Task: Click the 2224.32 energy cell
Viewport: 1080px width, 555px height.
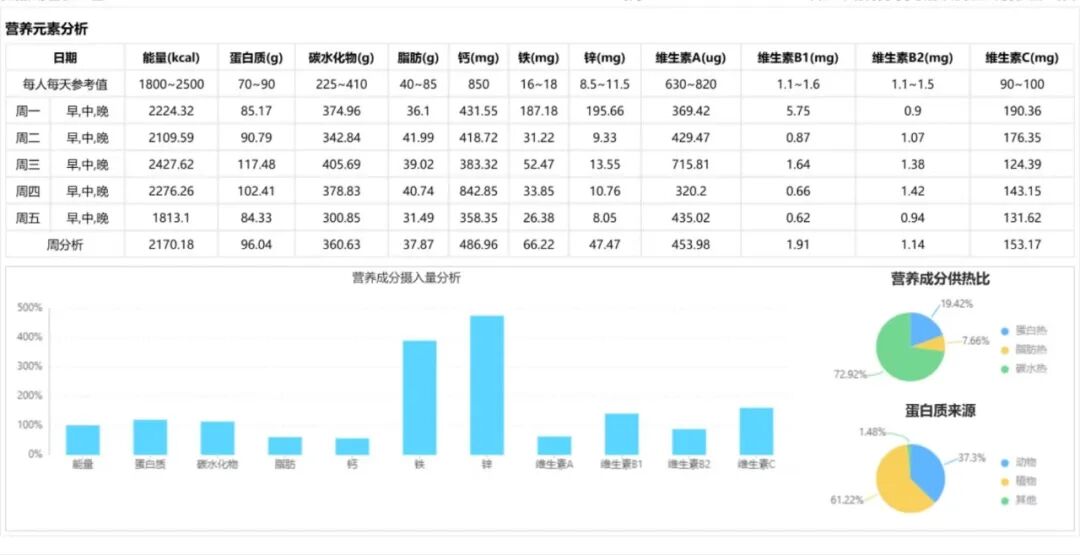Action: pyautogui.click(x=172, y=111)
